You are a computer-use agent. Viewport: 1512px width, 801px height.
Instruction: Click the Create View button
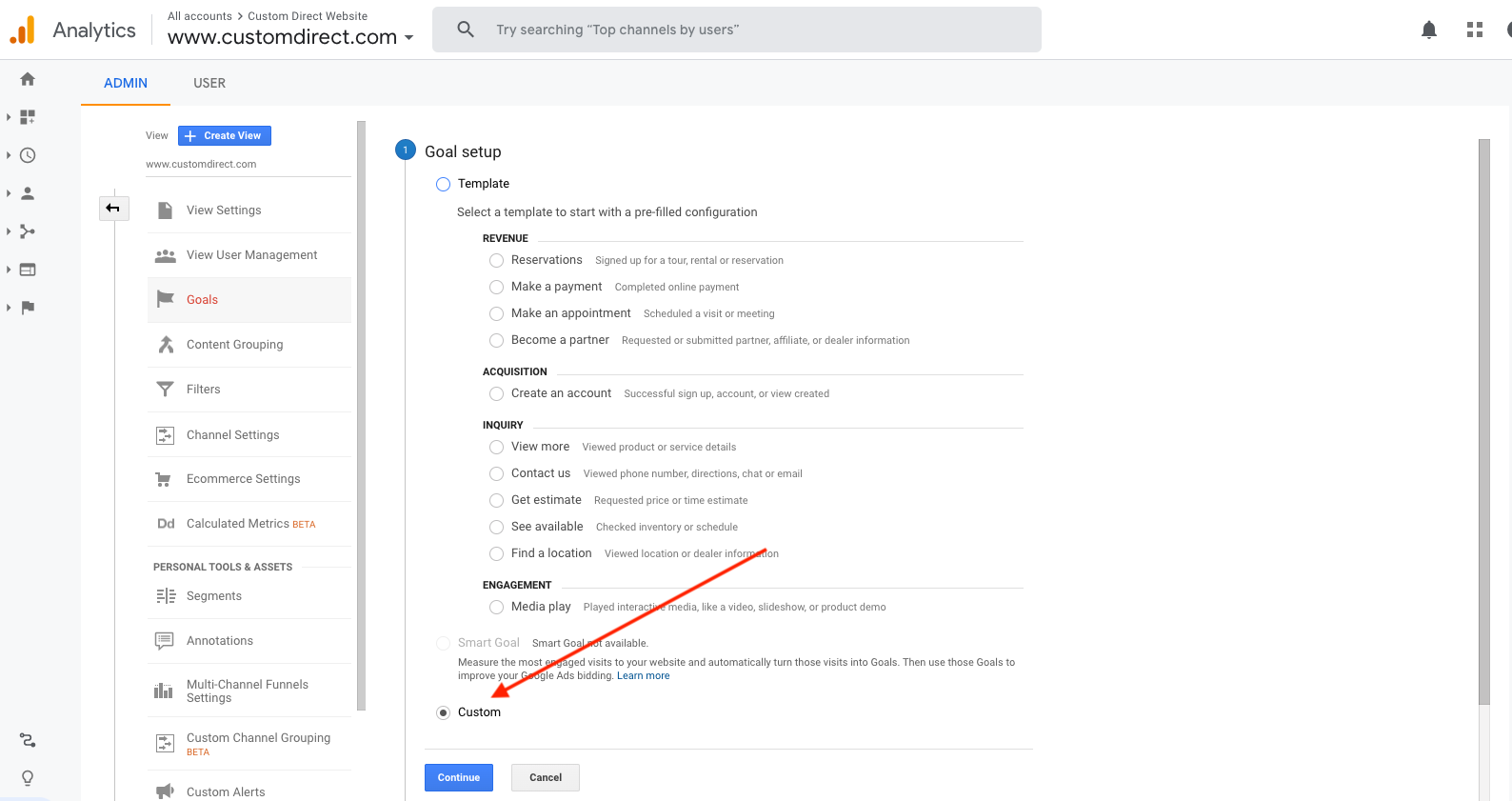pos(225,135)
